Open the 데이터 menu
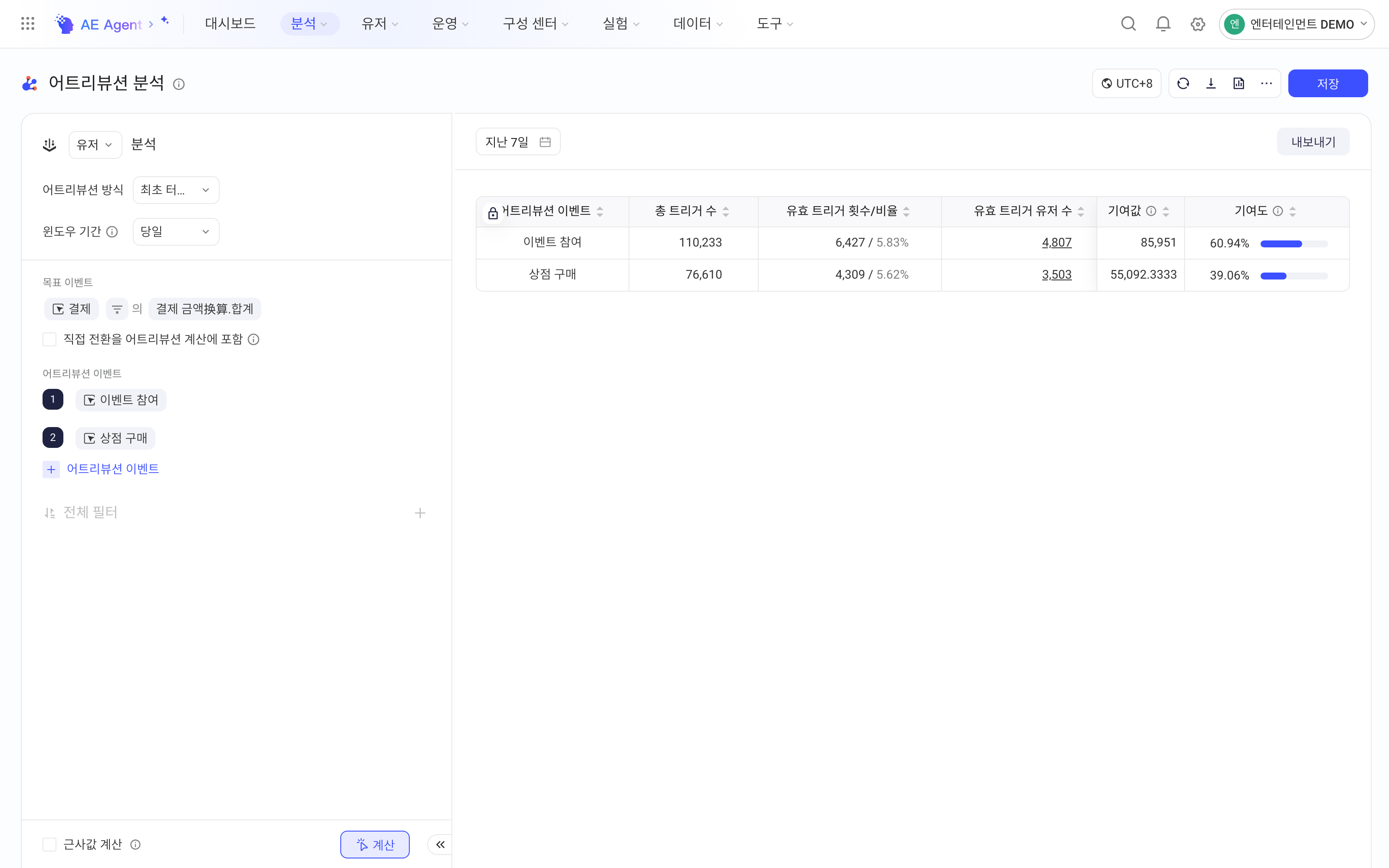Screen dimensions: 1389x868 (698, 23)
